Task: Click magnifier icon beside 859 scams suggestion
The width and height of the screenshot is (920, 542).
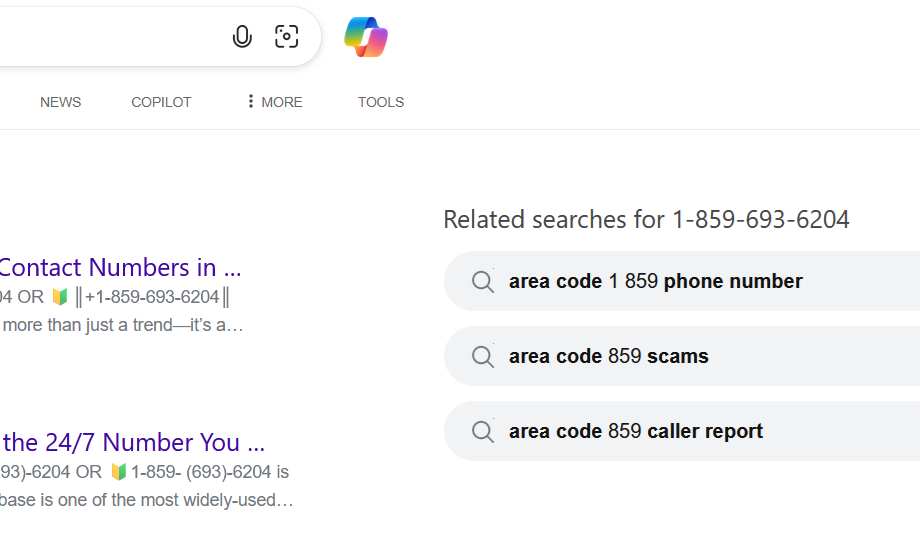Action: (483, 357)
